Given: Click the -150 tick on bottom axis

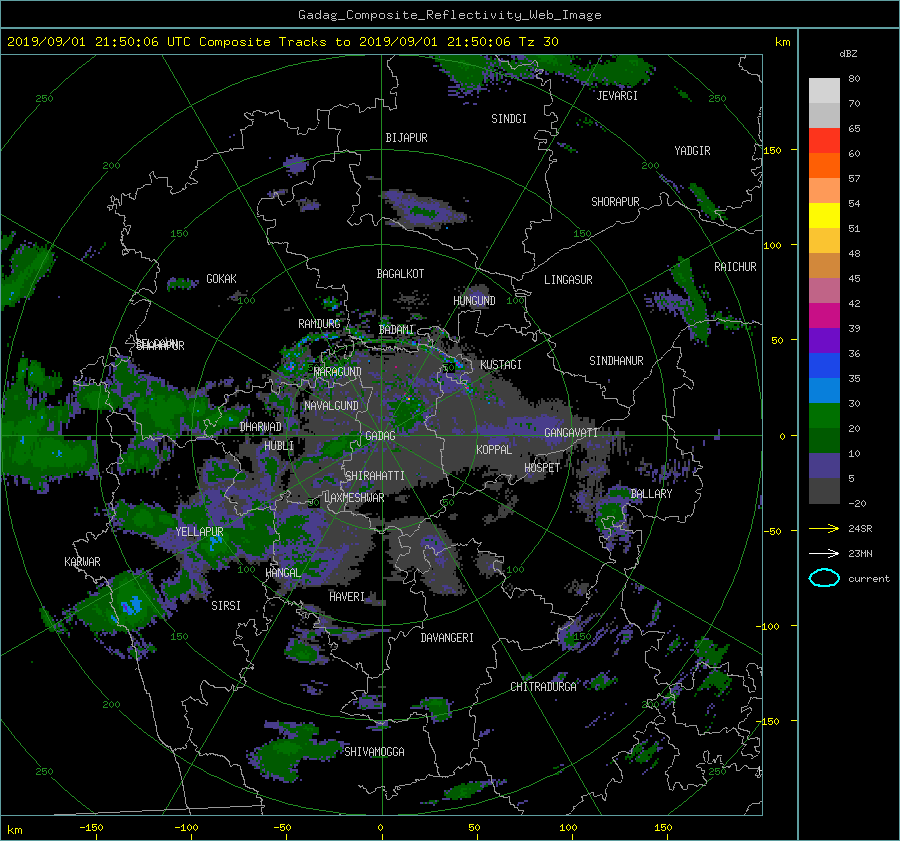Looking at the screenshot, I should [91, 827].
